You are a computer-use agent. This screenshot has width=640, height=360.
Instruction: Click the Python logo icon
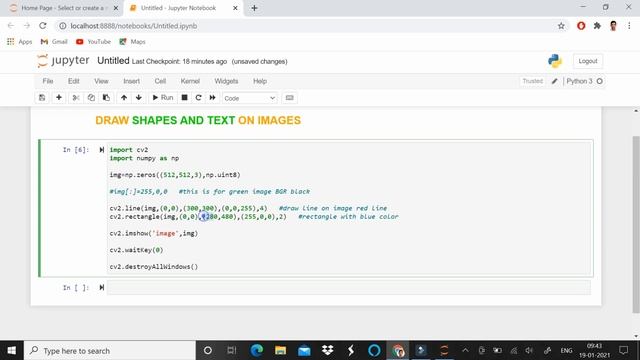click(x=555, y=61)
